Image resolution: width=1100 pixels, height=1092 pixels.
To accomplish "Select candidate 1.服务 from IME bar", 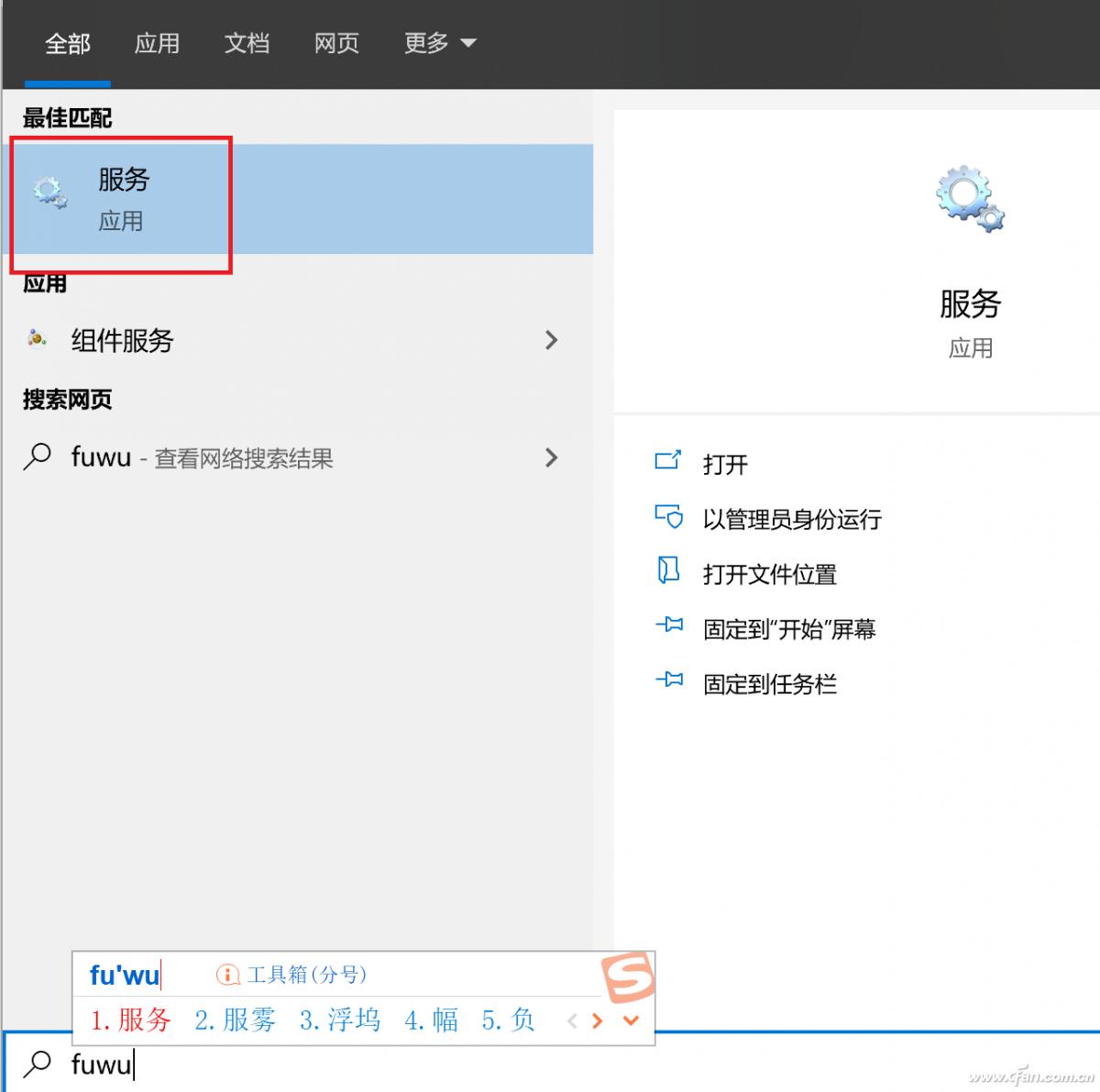I will (130, 1020).
